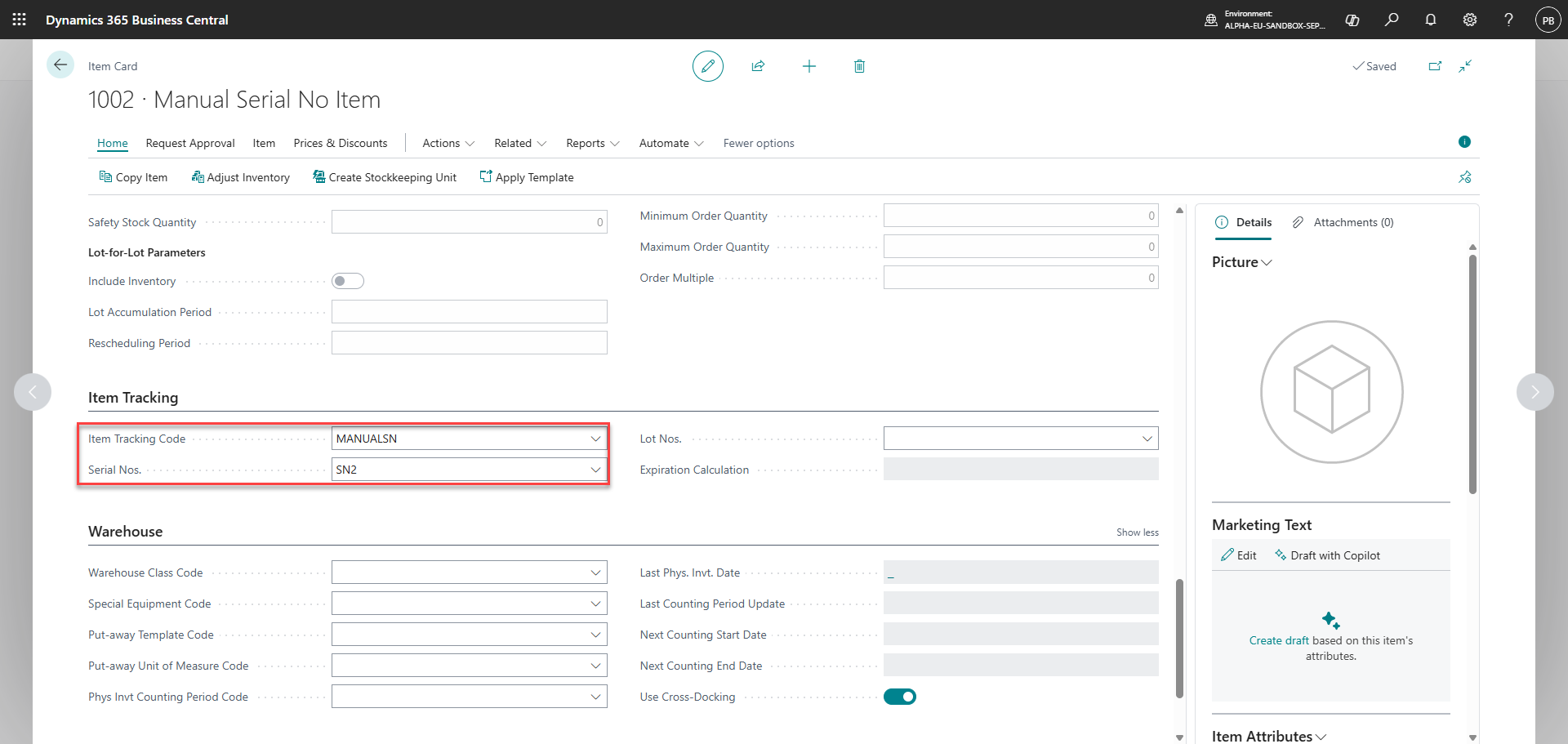The image size is (1568, 744).
Task: Click the factbox pane vertical scrollbar
Action: (x=1472, y=374)
